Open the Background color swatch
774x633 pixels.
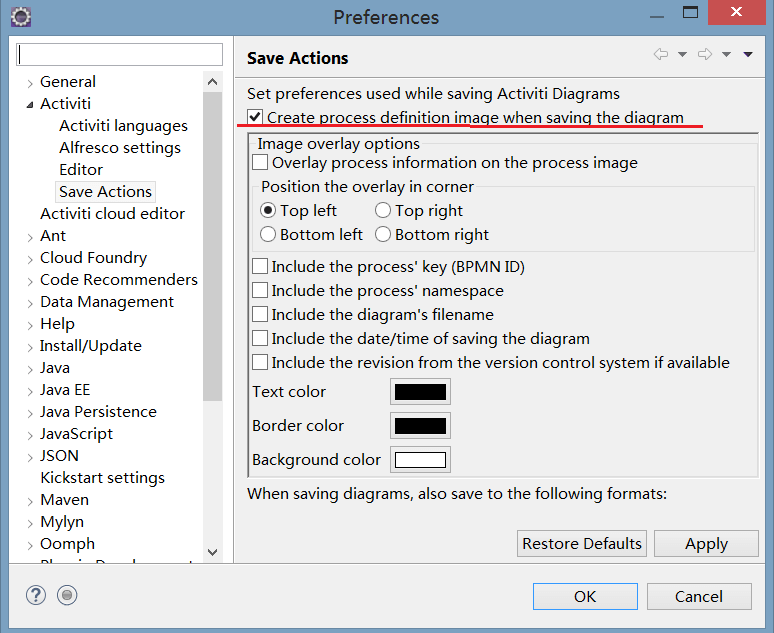coord(420,460)
